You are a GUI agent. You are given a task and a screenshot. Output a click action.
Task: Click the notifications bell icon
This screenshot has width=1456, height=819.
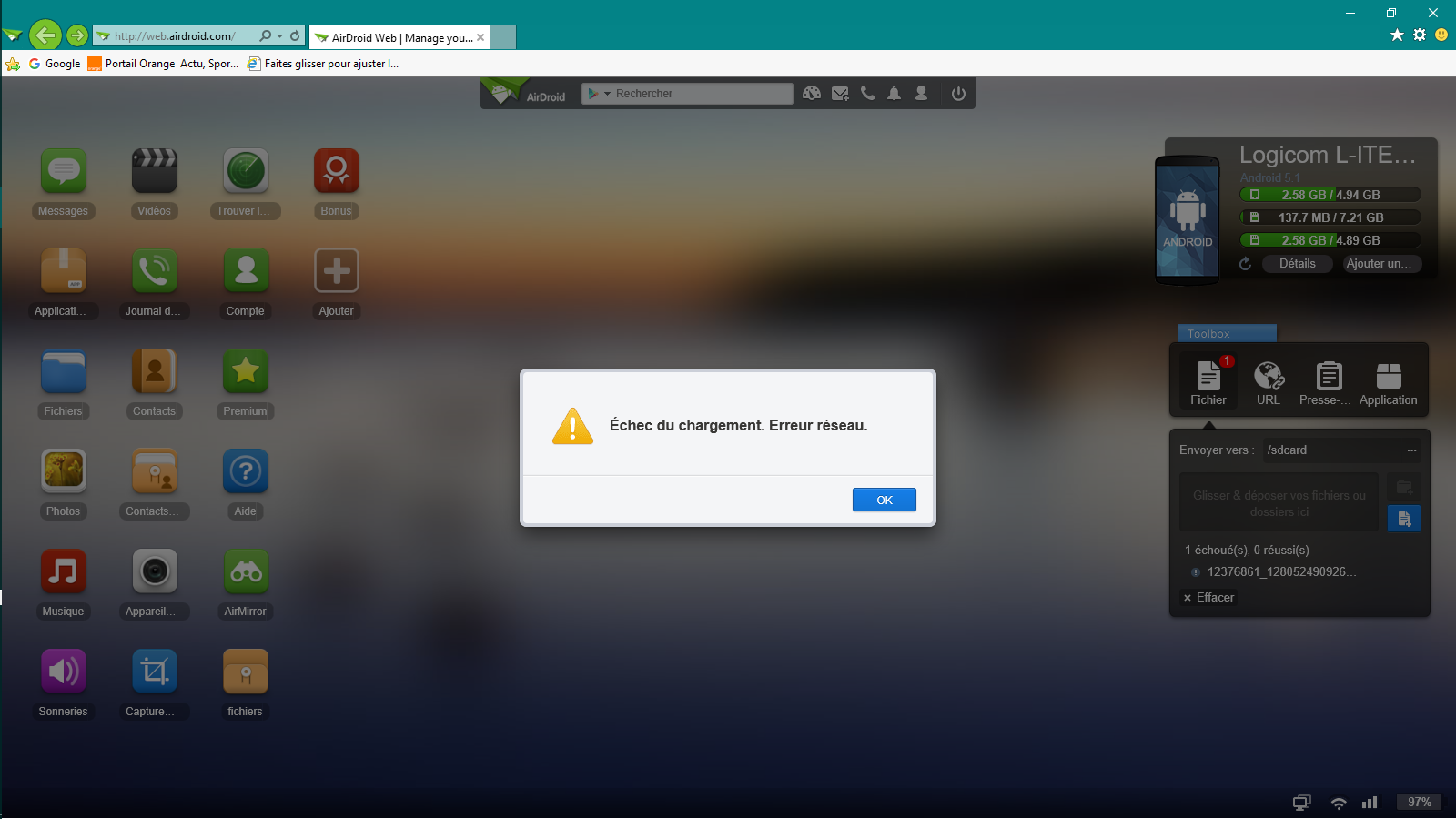click(x=895, y=94)
